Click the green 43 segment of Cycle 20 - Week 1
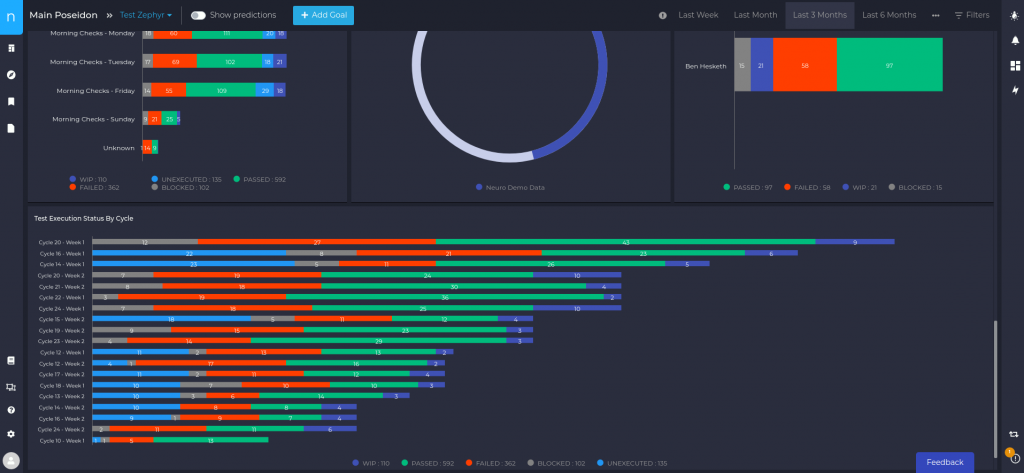Image resolution: width=1024 pixels, height=473 pixels. pos(626,242)
